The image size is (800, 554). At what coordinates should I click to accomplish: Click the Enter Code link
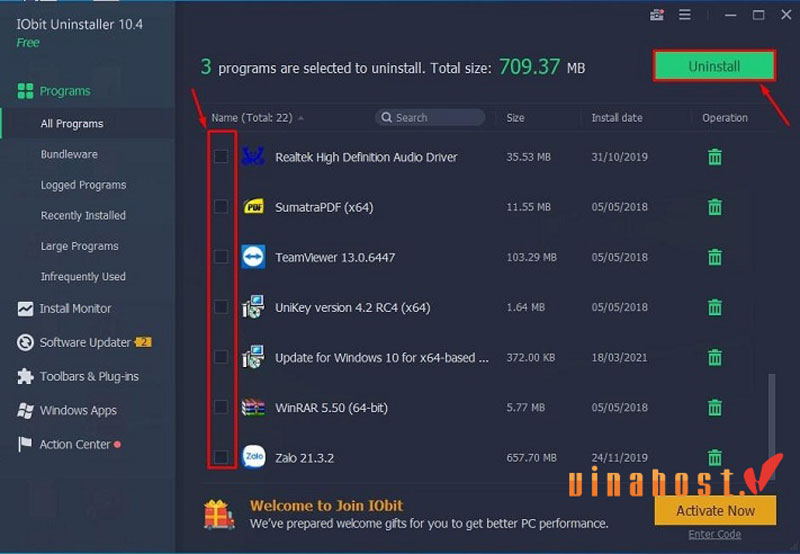714,534
